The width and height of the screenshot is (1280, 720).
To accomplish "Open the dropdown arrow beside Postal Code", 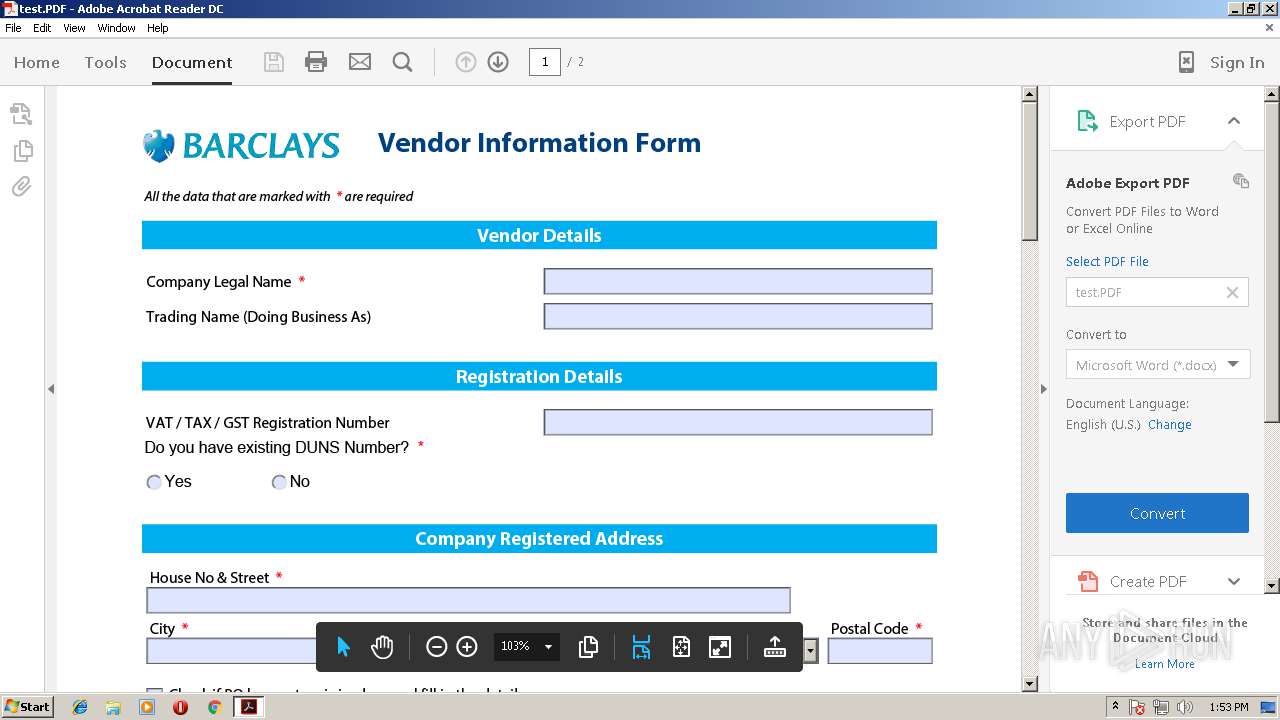I will point(811,651).
